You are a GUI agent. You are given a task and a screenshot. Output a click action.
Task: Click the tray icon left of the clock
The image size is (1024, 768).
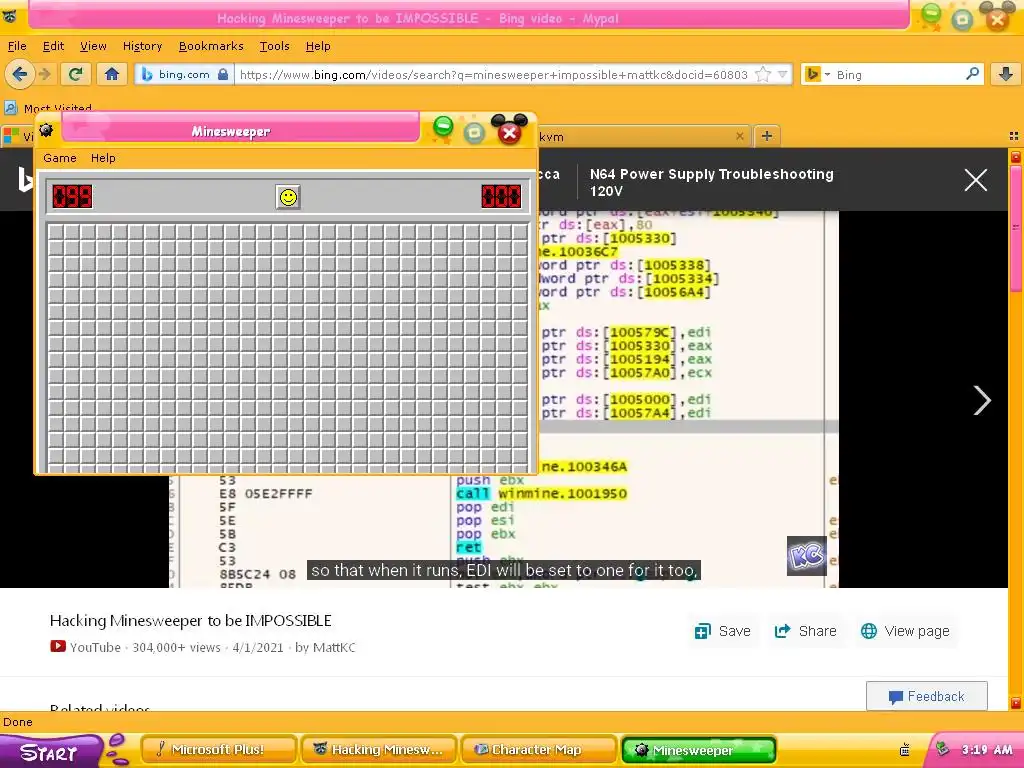[942, 749]
